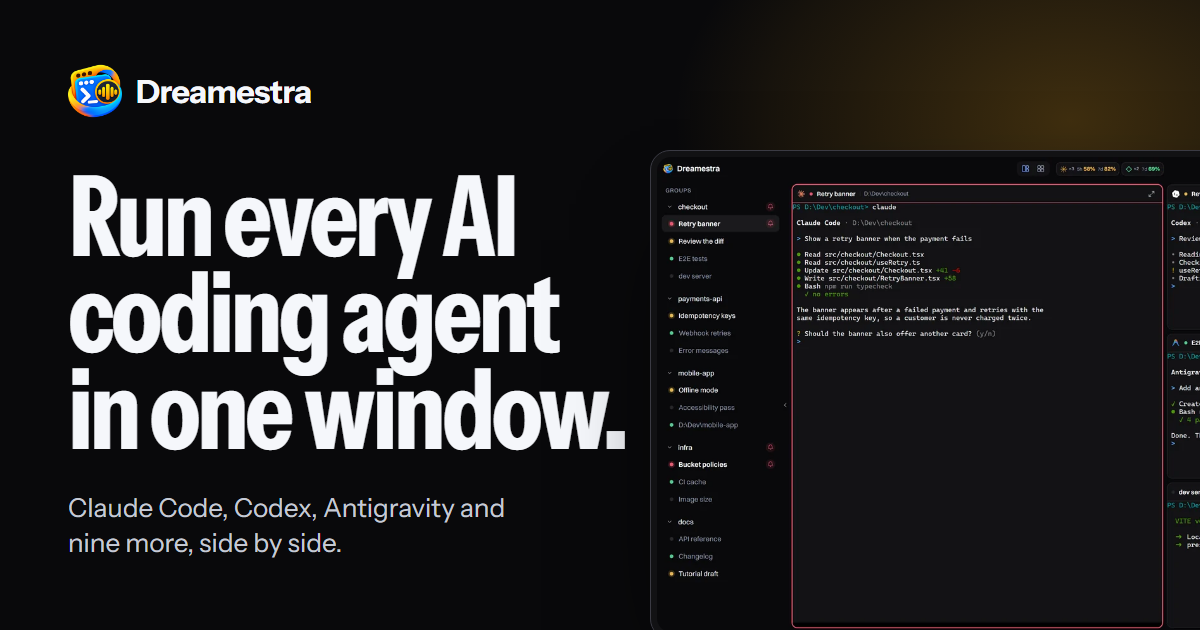The width and height of the screenshot is (1200, 630).
Task: Click the 'Claude Code, Codex, Antigravity' subtitle text
Action: pos(286,526)
